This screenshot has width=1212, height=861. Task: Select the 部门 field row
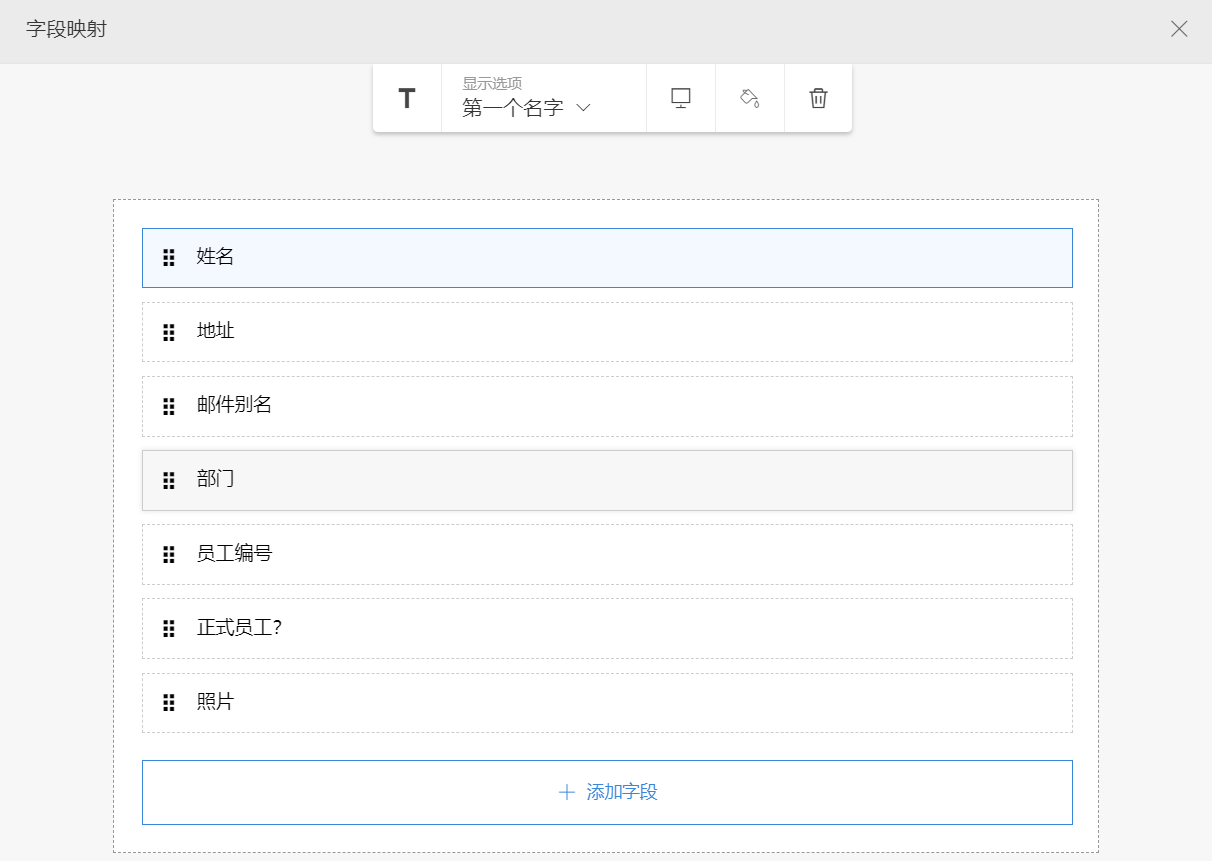(606, 480)
